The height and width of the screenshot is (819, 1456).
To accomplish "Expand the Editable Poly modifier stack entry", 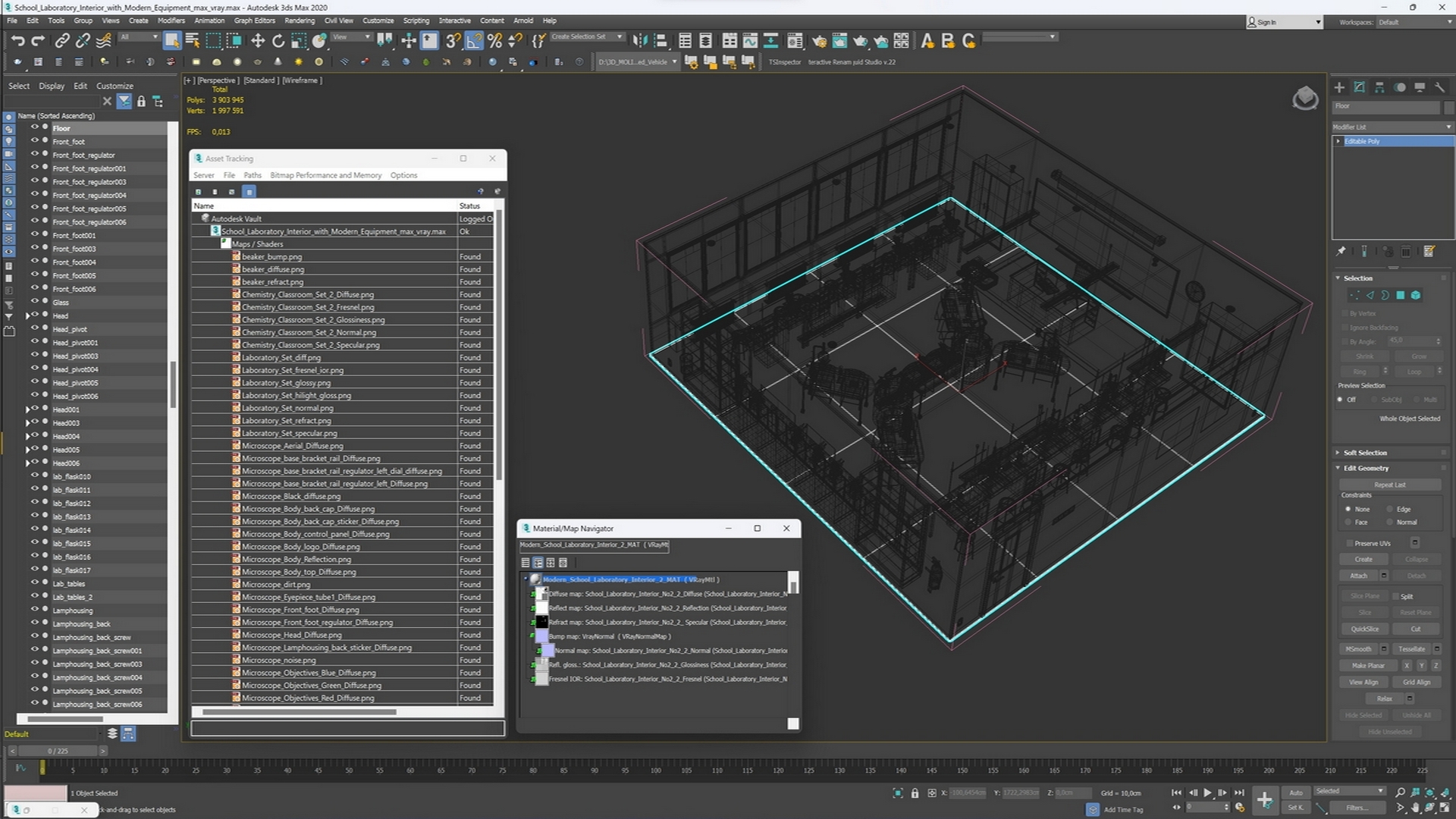I will 1338,141.
